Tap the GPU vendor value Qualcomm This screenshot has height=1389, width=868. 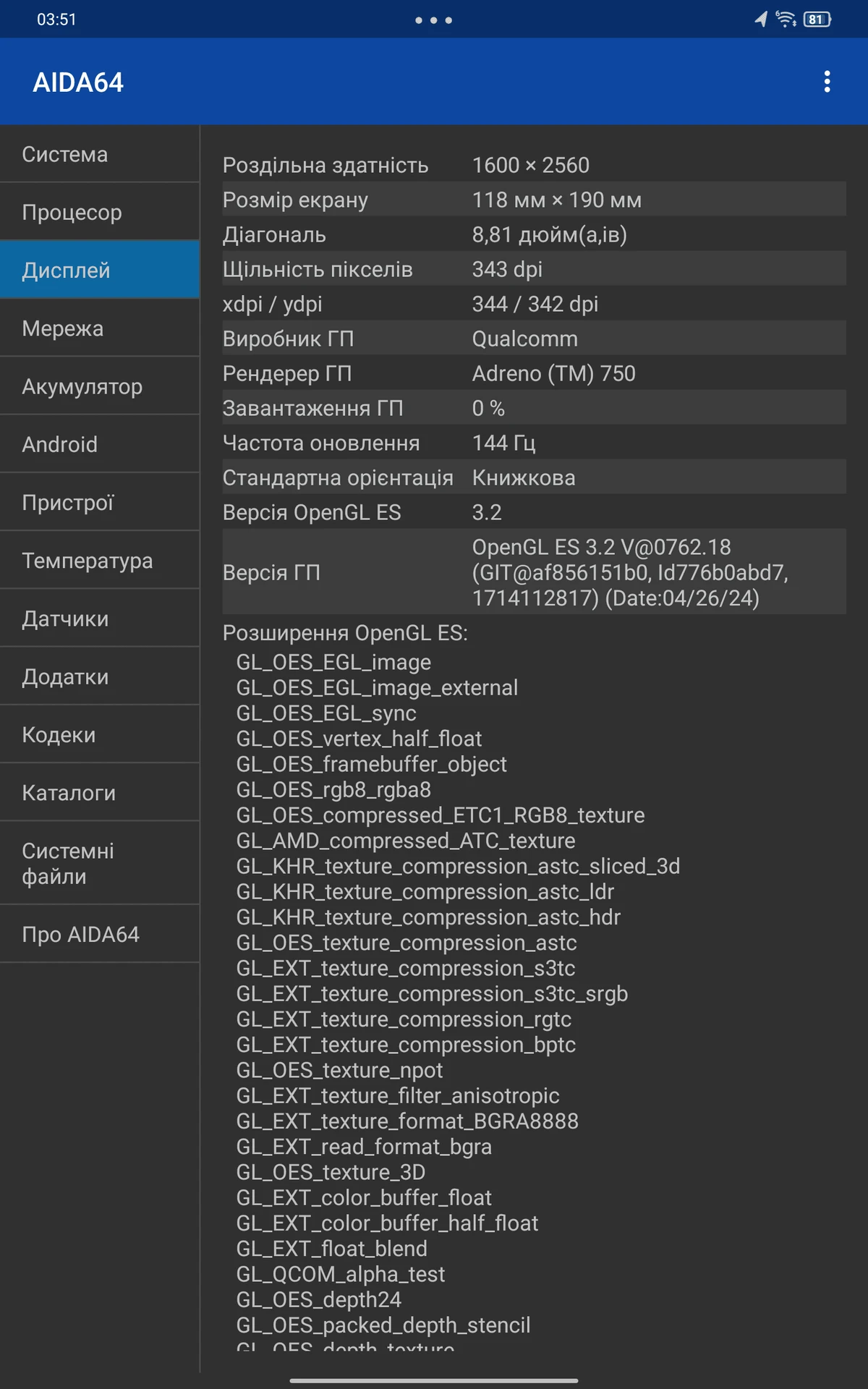524,339
